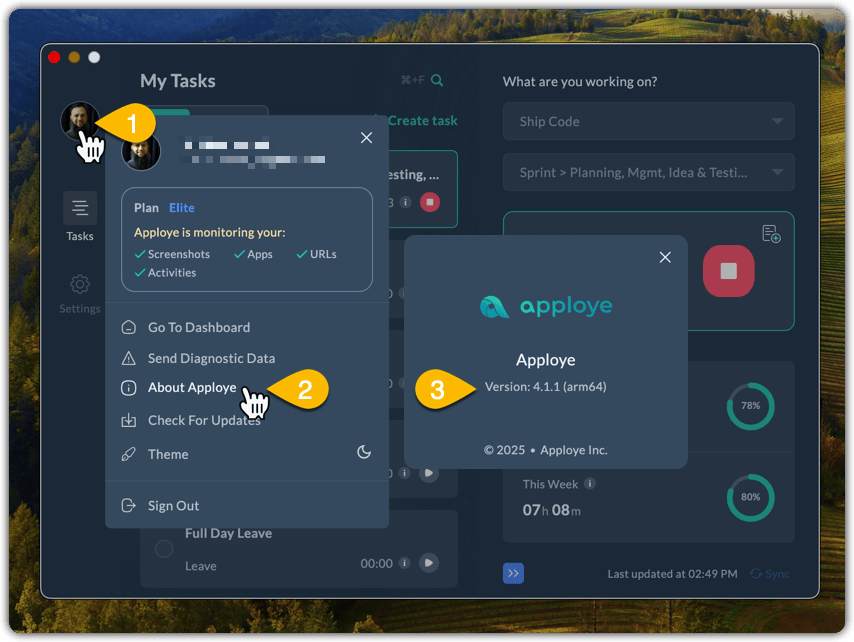Image resolution: width=854 pixels, height=642 pixels.
Task: Select Go To Dashboard menu item
Action: [x=199, y=327]
